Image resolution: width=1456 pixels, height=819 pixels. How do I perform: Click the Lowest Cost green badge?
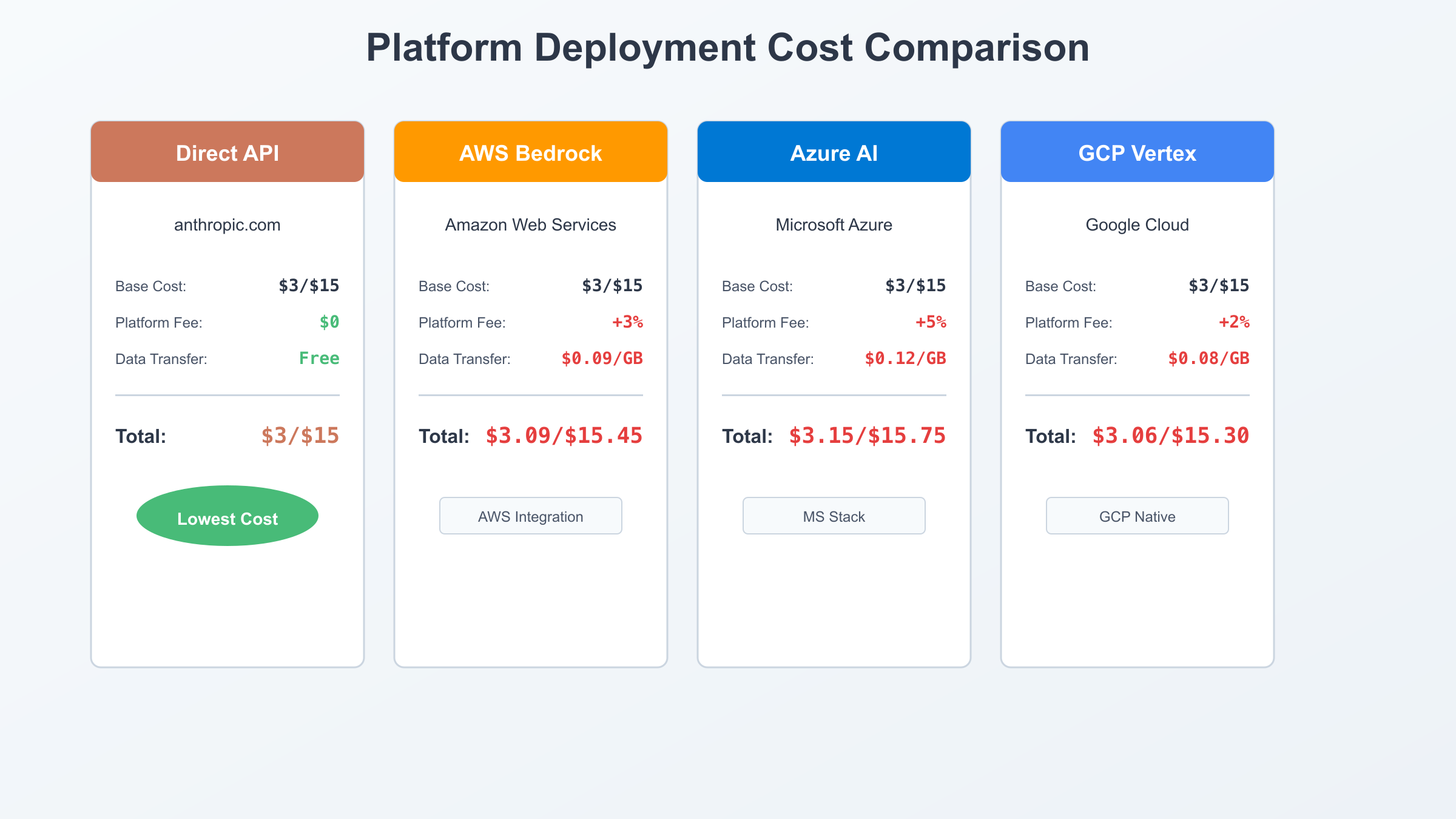click(x=227, y=516)
